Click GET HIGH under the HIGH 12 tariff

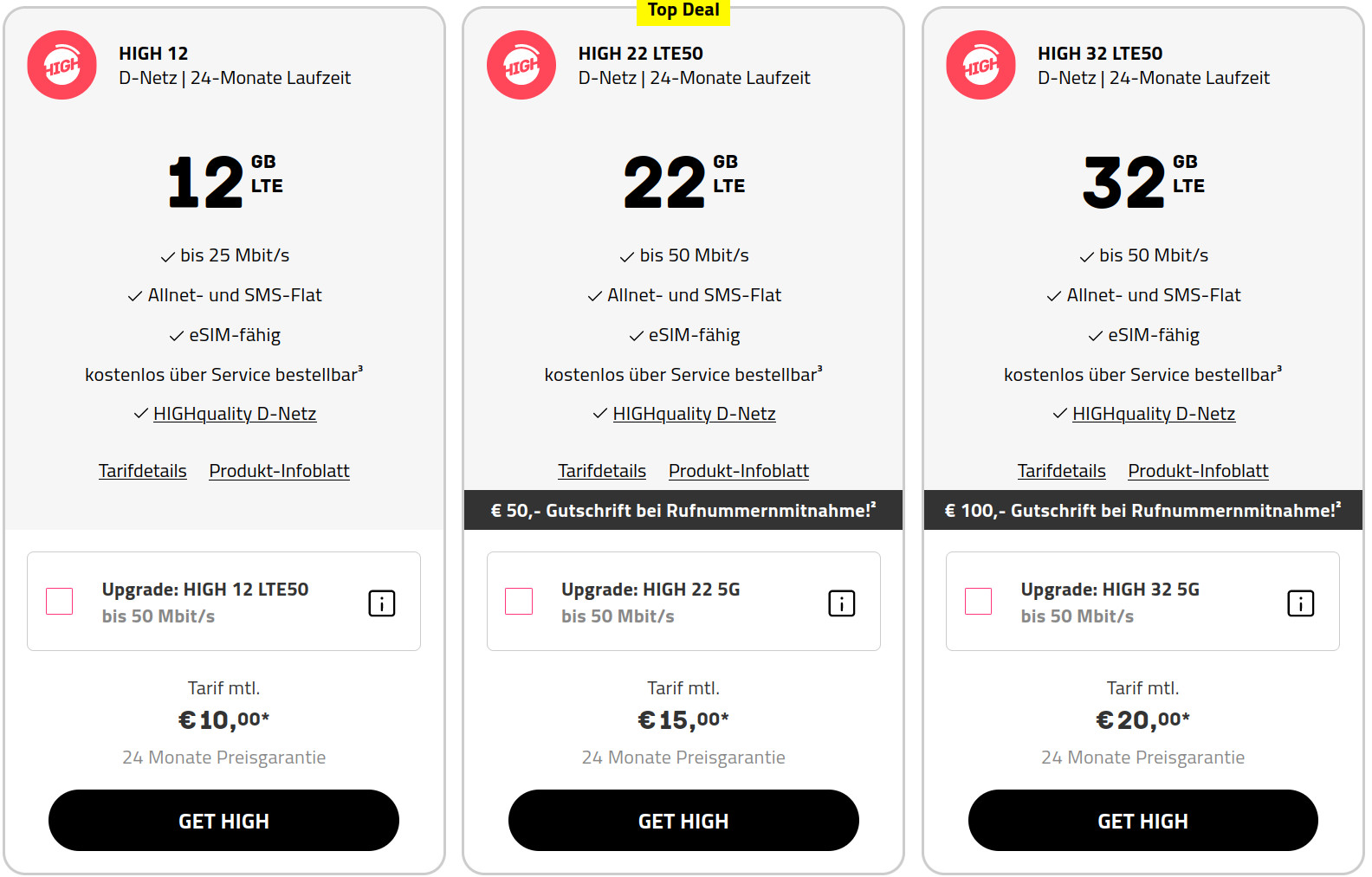[x=223, y=820]
